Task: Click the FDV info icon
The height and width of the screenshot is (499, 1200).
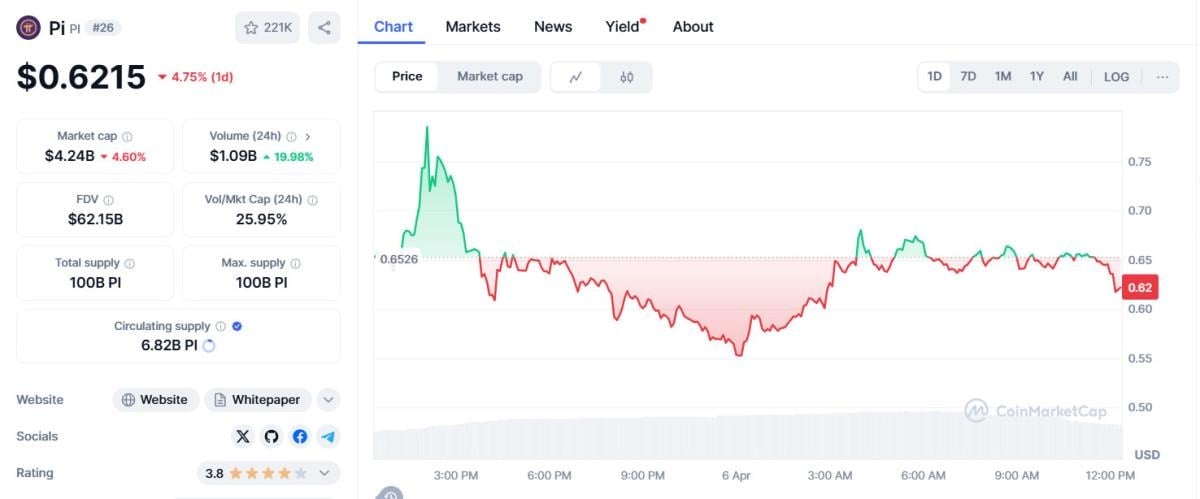Action: pyautogui.click(x=108, y=200)
